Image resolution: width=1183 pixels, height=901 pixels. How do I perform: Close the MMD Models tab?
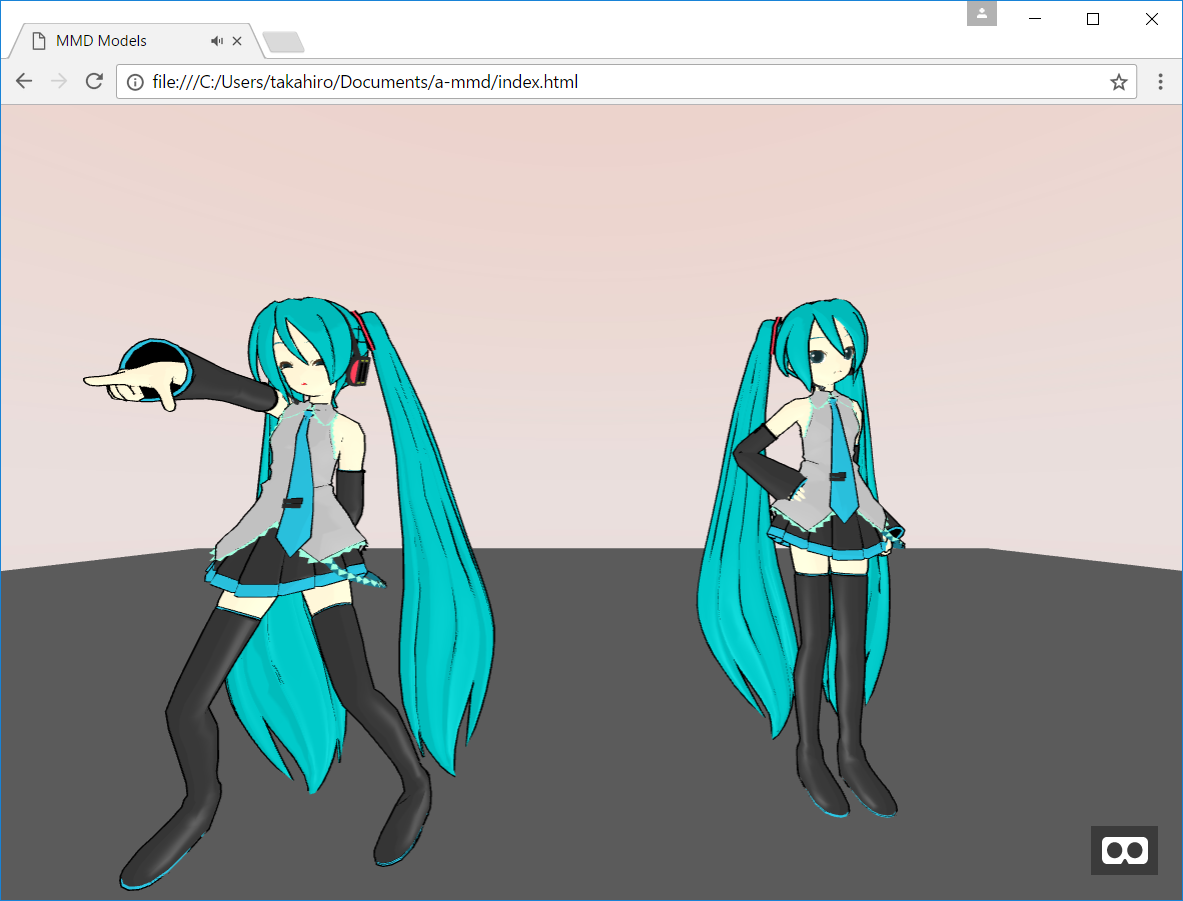[237, 41]
